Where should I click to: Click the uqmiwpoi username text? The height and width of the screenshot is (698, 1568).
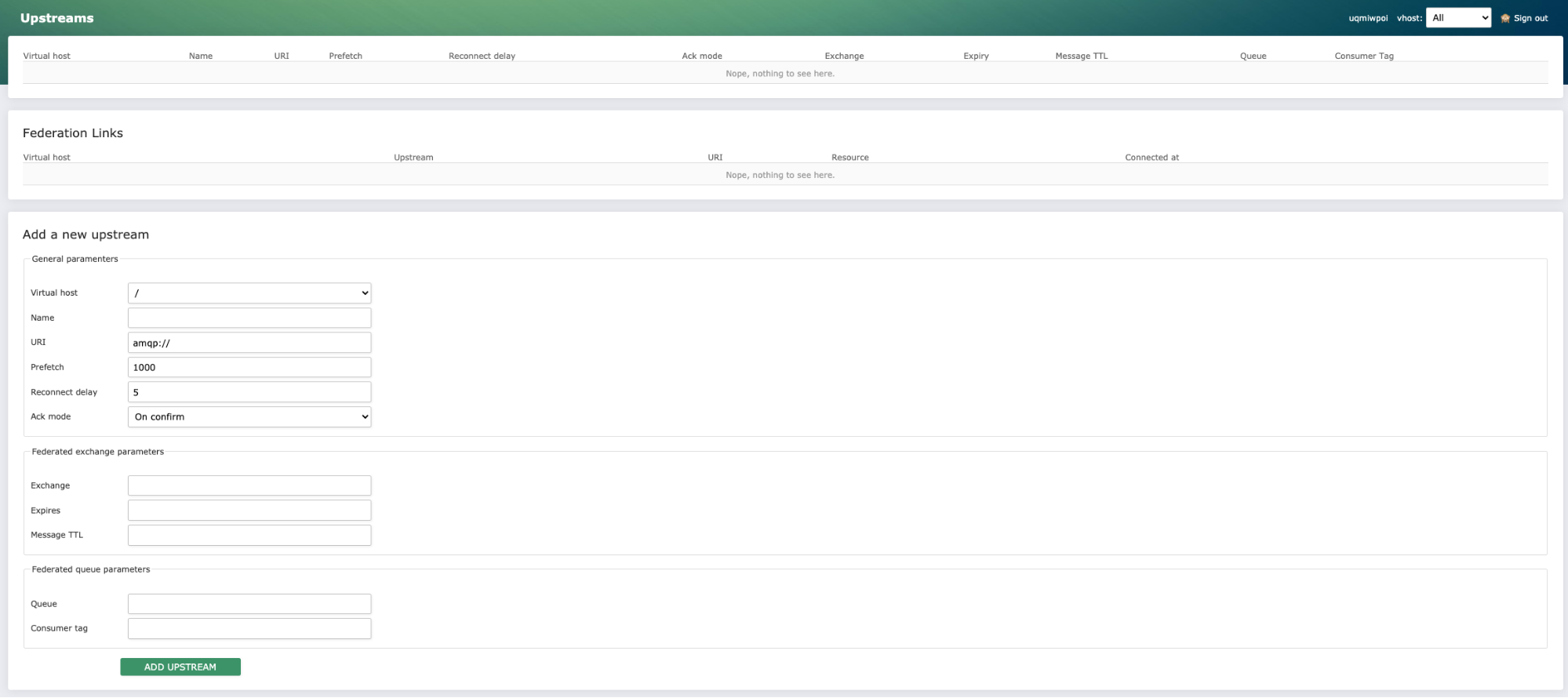pyautogui.click(x=1368, y=18)
